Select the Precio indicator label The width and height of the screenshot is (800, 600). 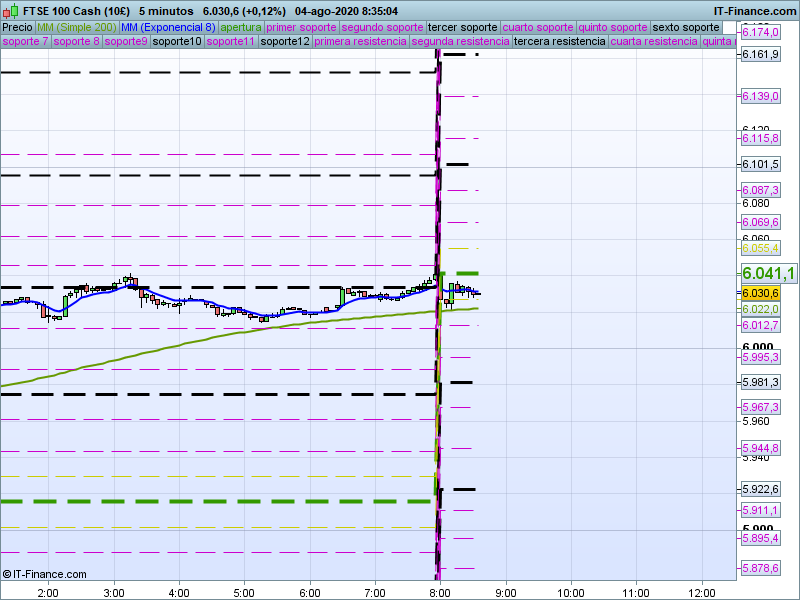coord(17,27)
